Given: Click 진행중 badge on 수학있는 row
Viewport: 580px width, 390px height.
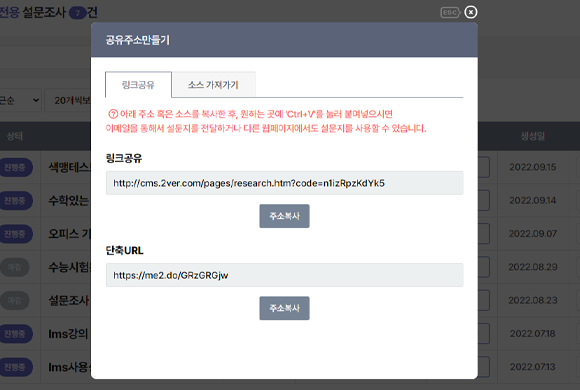Looking at the screenshot, I should pos(15,201).
